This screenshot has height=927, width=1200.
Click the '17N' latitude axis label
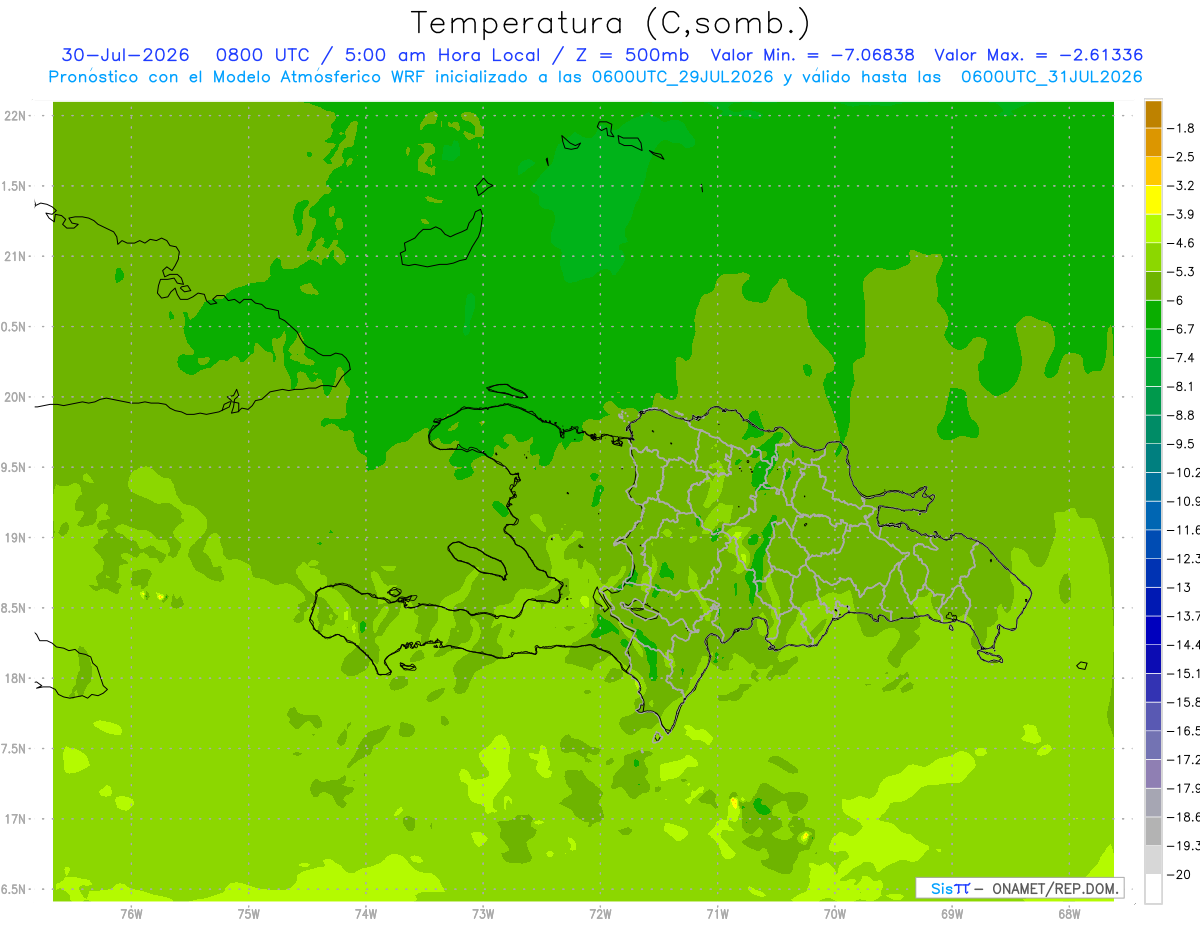[x=15, y=819]
